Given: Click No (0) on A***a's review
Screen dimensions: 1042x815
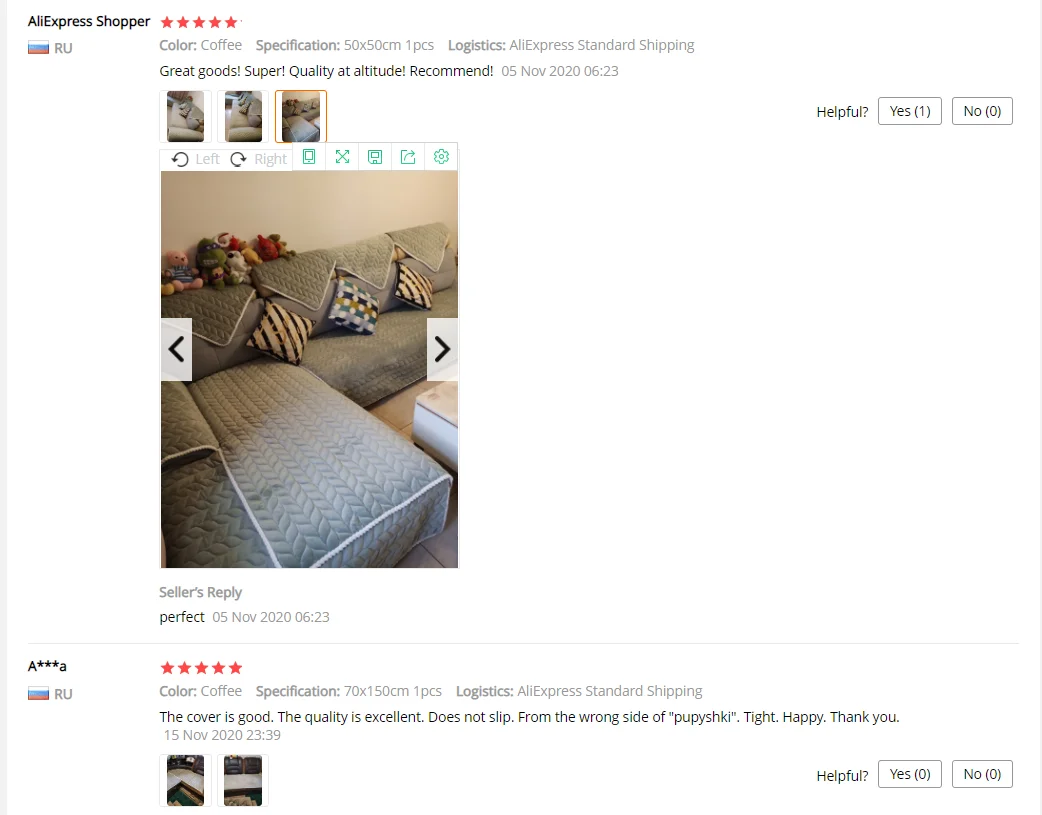Looking at the screenshot, I should 982,774.
